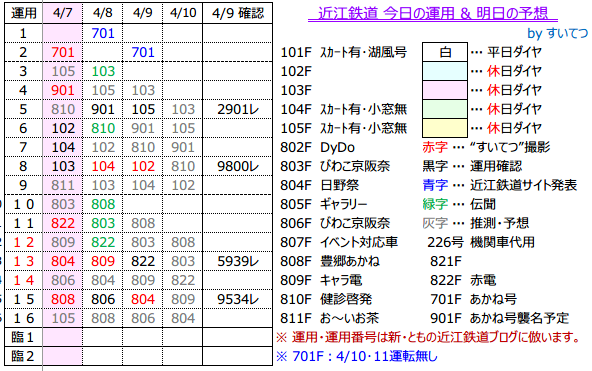Click the '805F ギャラリー' legend entry
This screenshot has width=592, height=371.
tap(324, 204)
